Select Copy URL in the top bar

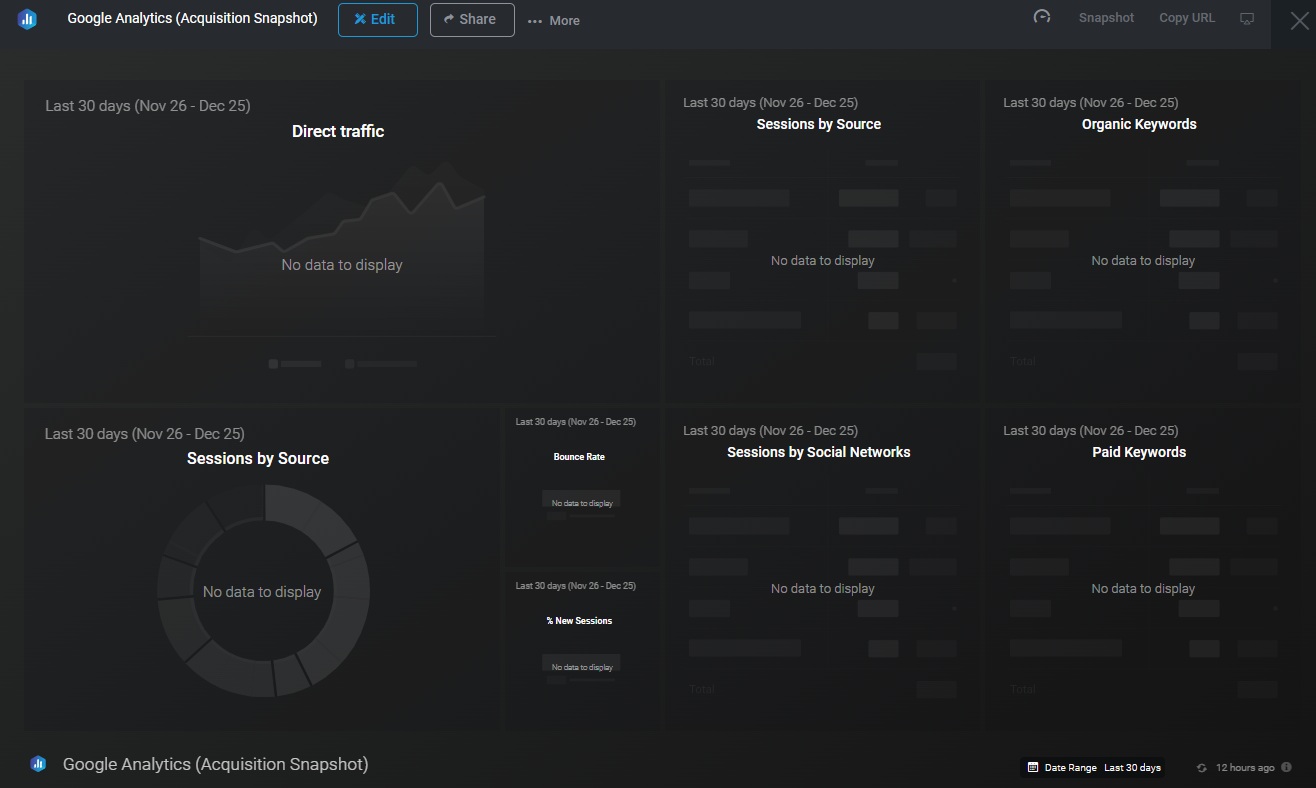coord(1186,17)
